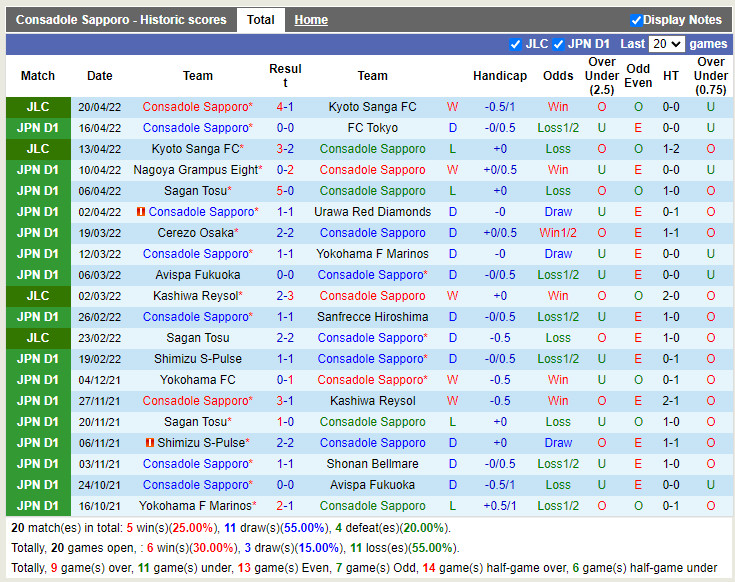This screenshot has width=735, height=582.
Task: Select the Total tab
Action: (x=261, y=20)
